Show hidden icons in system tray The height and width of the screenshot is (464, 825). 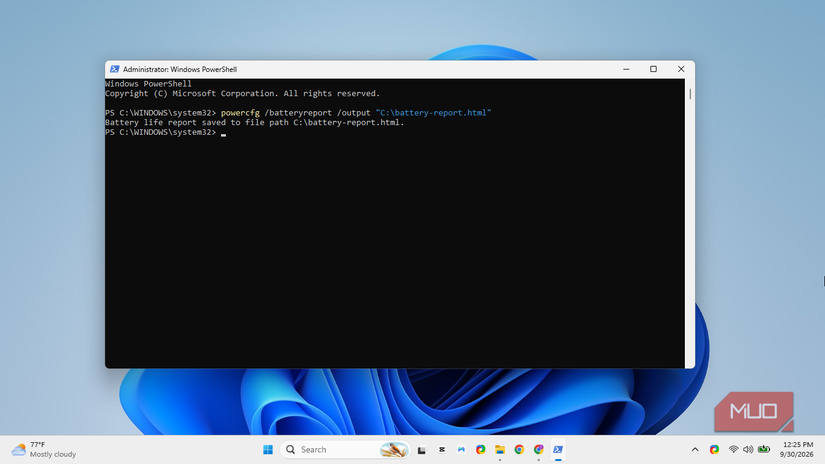click(x=695, y=449)
